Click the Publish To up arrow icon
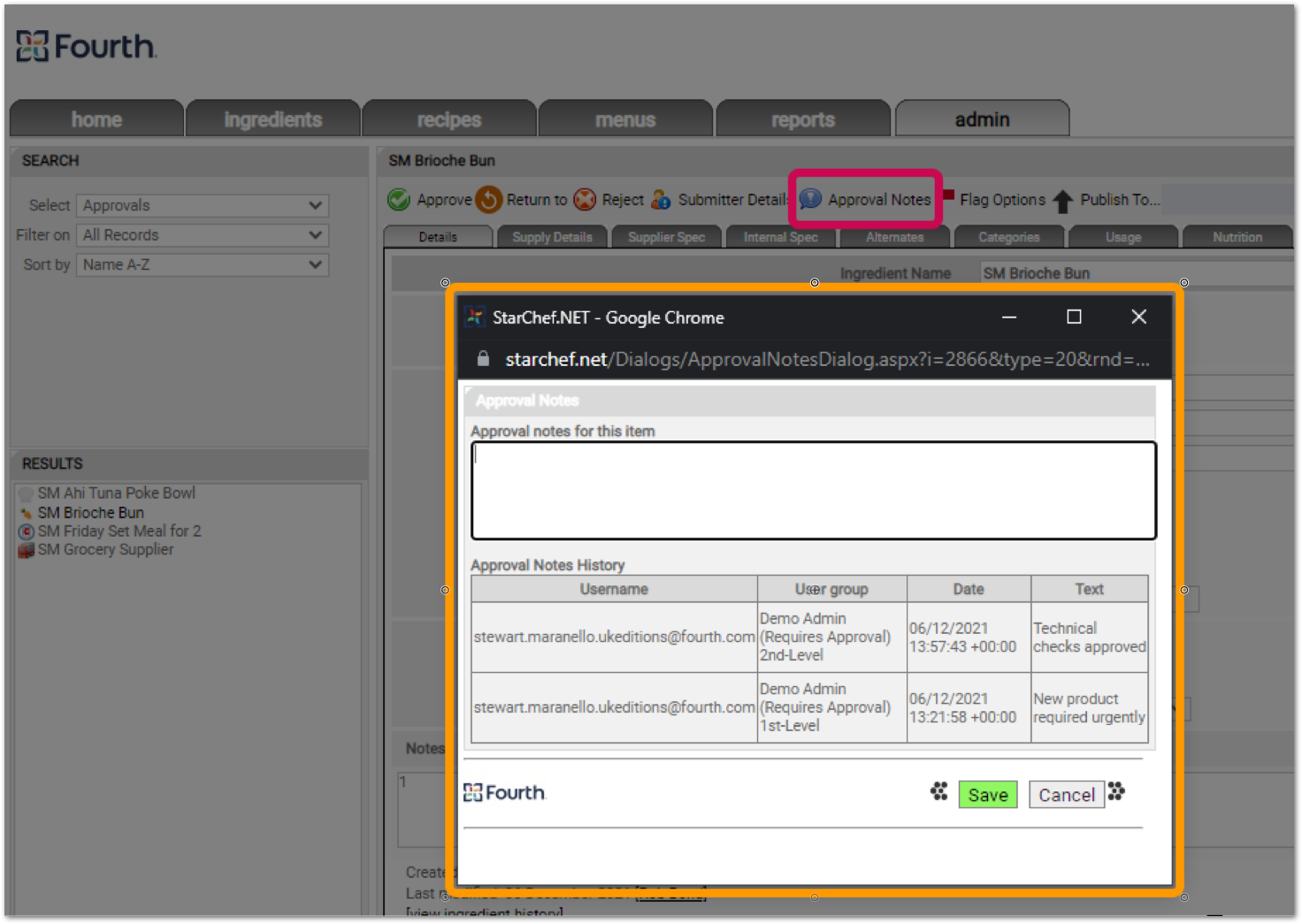 coord(1062,201)
